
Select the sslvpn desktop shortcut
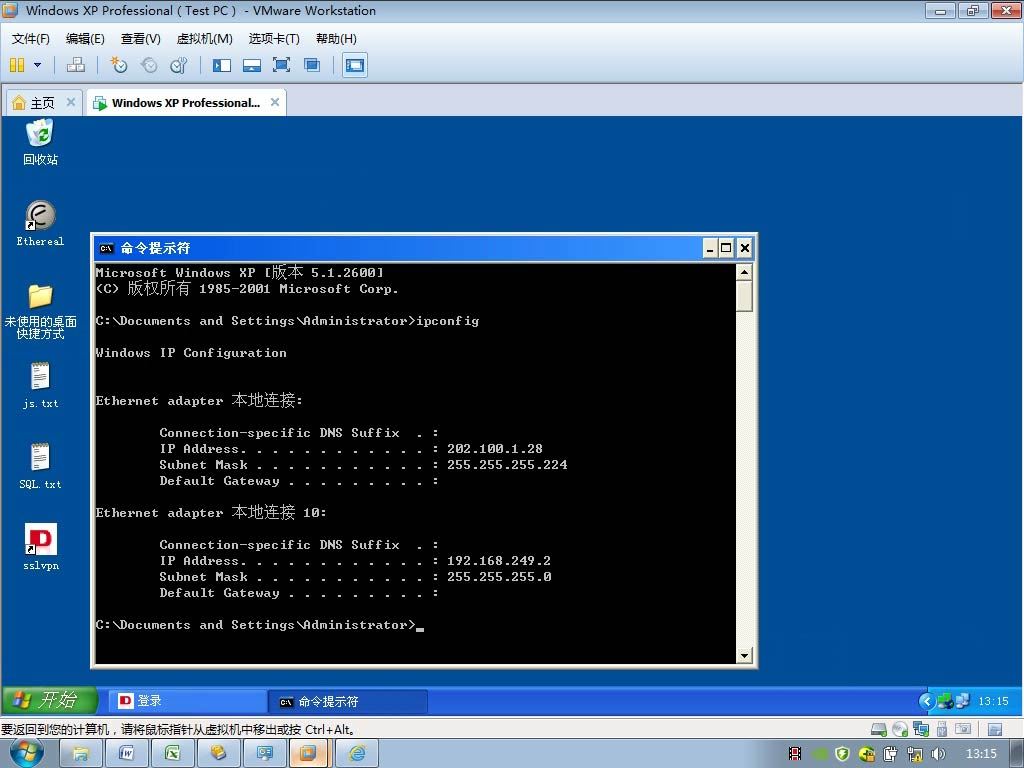point(40,547)
